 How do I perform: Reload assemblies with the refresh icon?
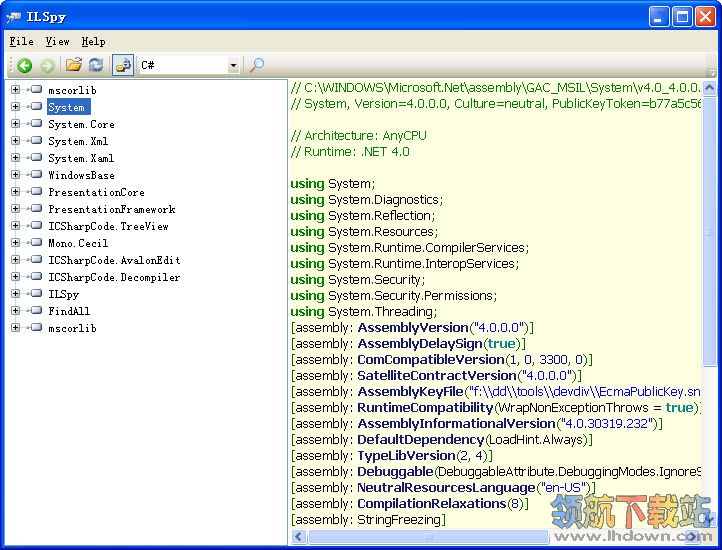point(96,65)
